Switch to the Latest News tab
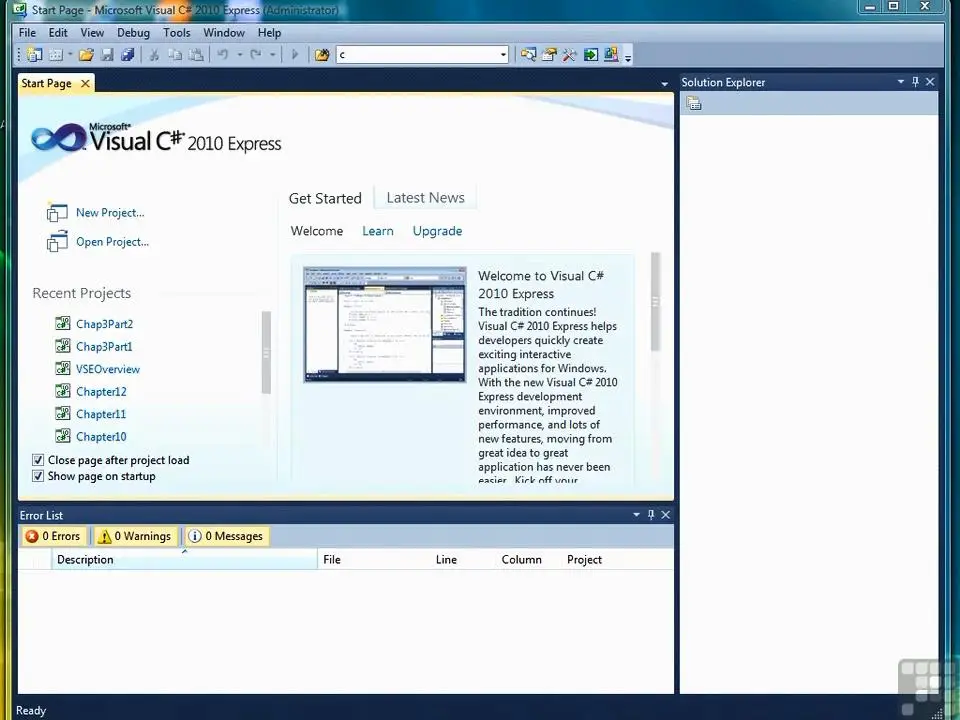This screenshot has width=960, height=720. click(426, 198)
